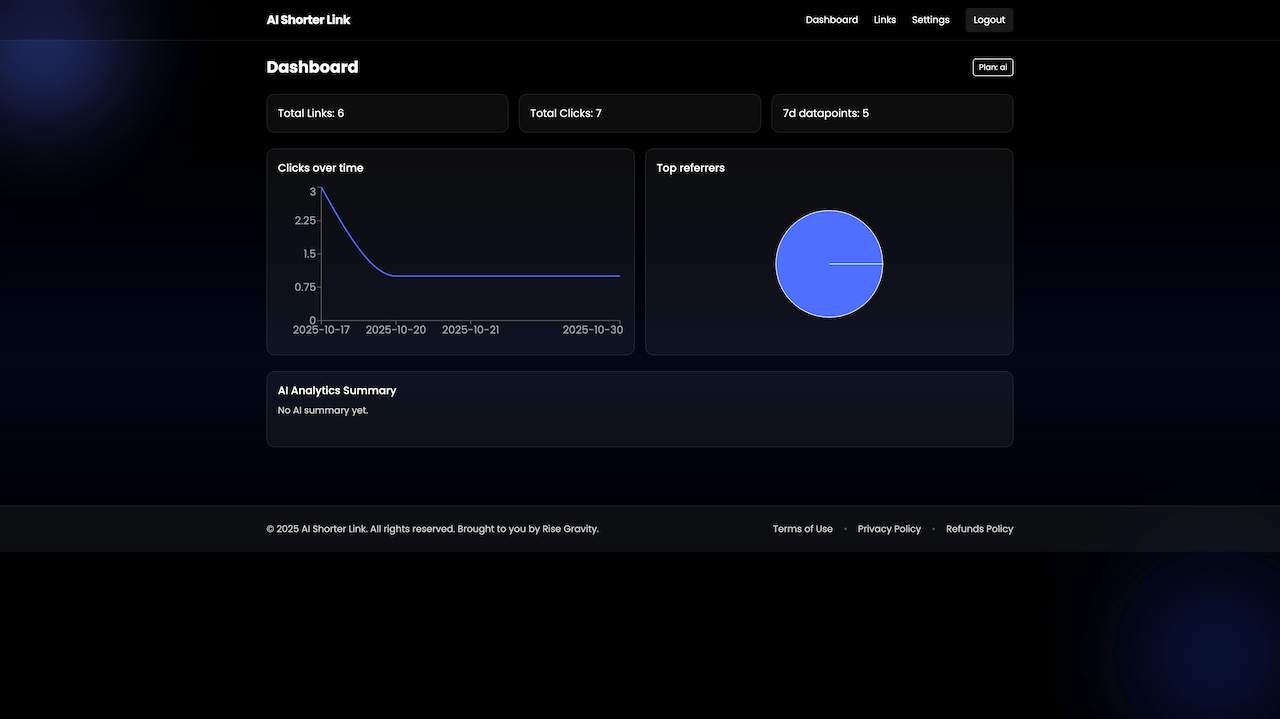Click the footer copyright text
Viewport: 1280px width, 719px height.
click(433, 529)
